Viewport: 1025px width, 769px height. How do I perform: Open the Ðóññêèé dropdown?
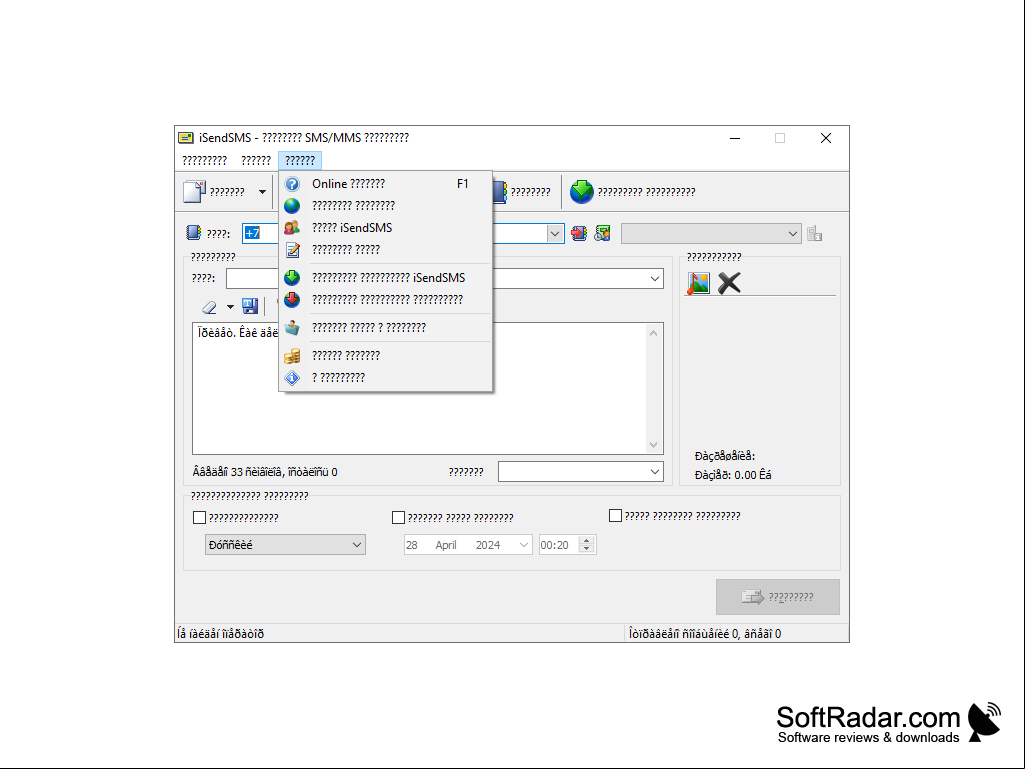pyautogui.click(x=285, y=545)
